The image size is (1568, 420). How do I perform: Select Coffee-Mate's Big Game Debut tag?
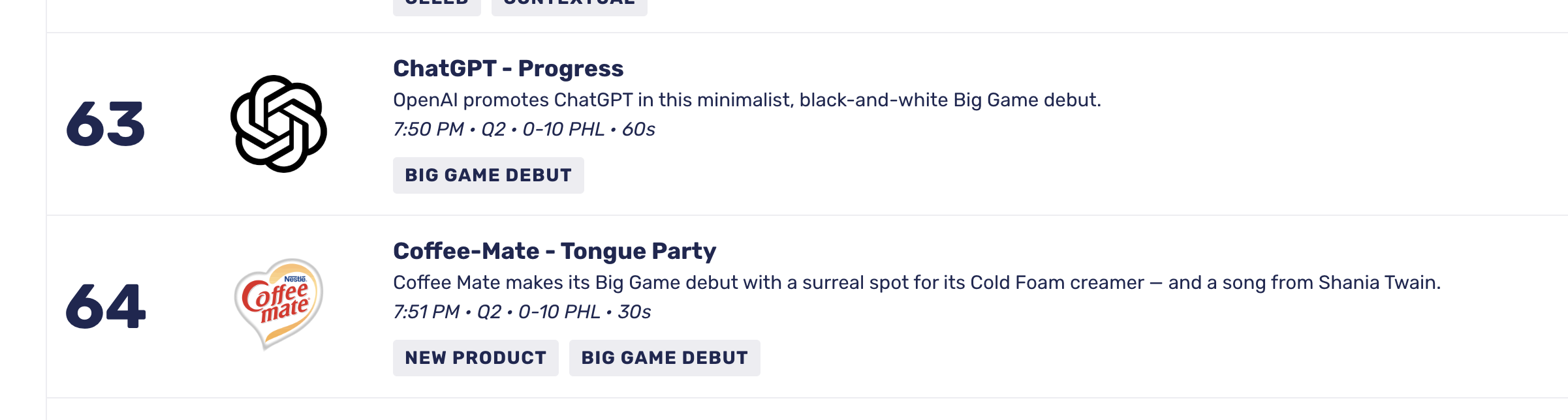[x=665, y=358]
